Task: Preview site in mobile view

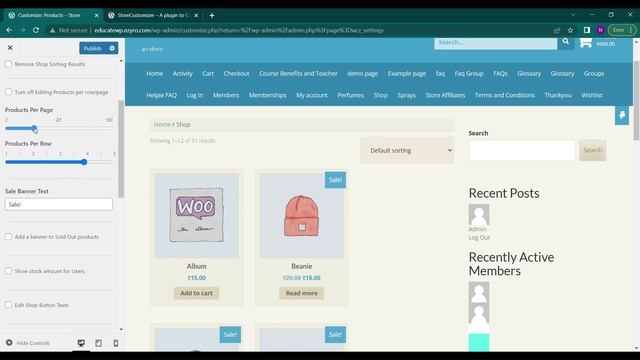Action: [116, 343]
